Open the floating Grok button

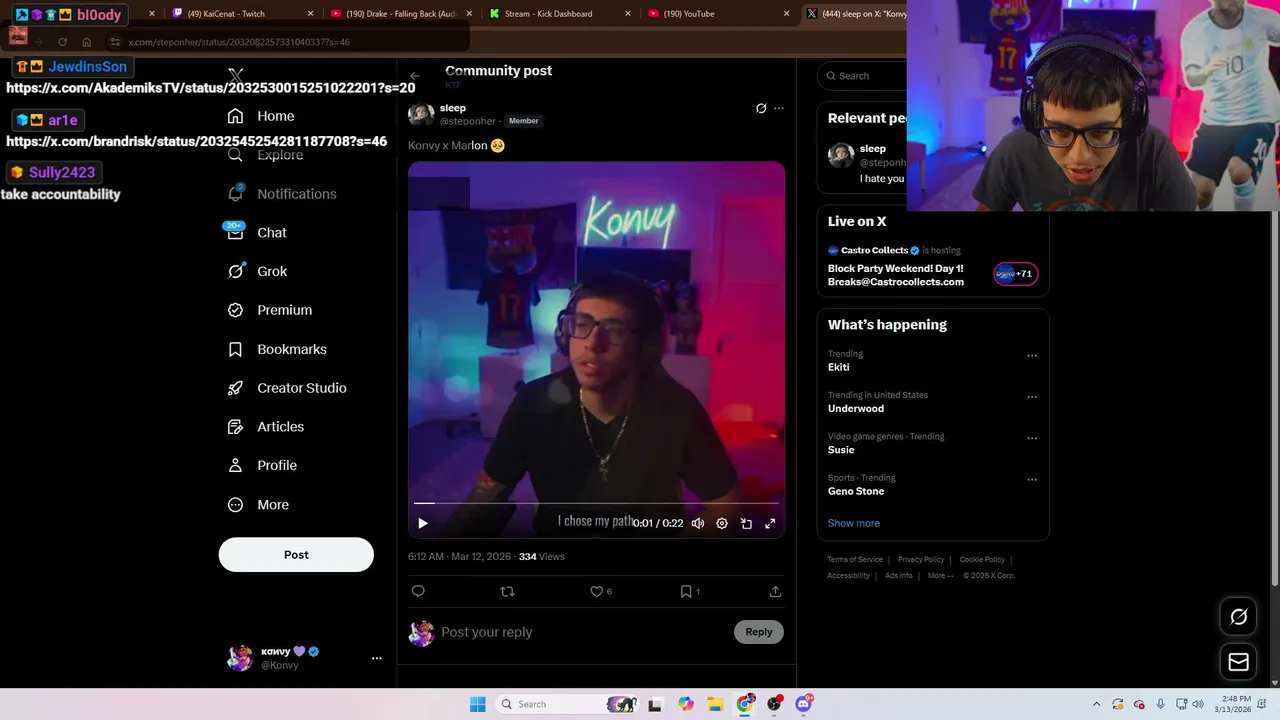tap(1238, 617)
